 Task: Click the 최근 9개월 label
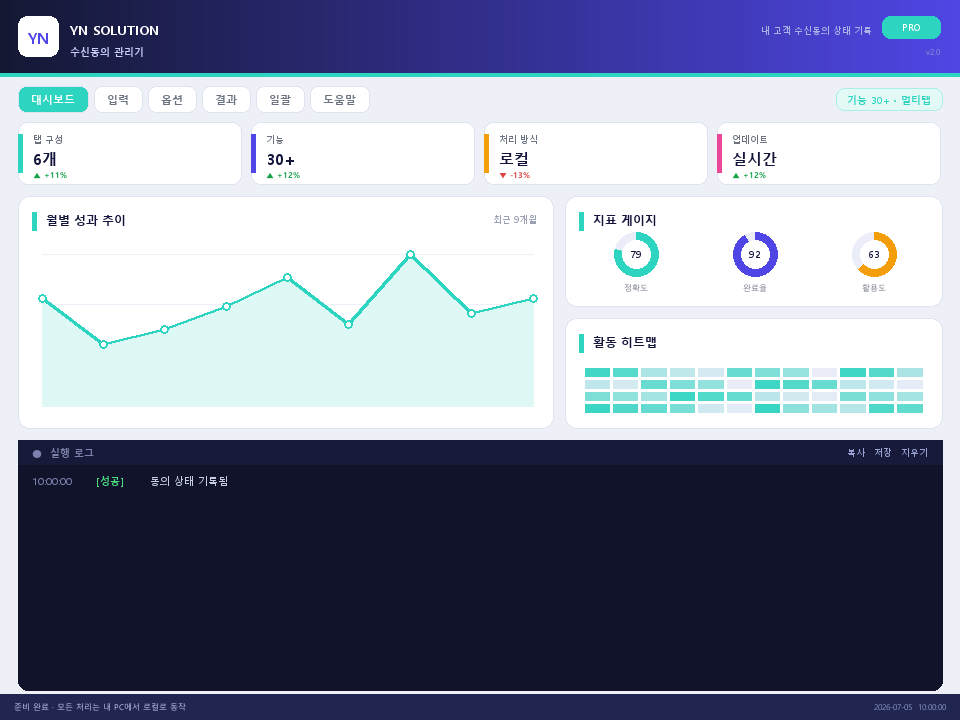point(515,219)
